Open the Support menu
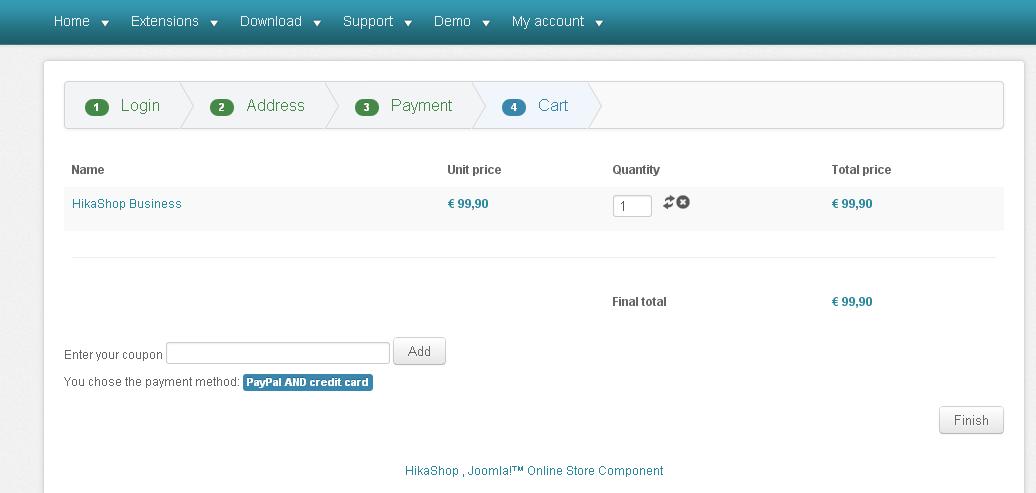 368,21
